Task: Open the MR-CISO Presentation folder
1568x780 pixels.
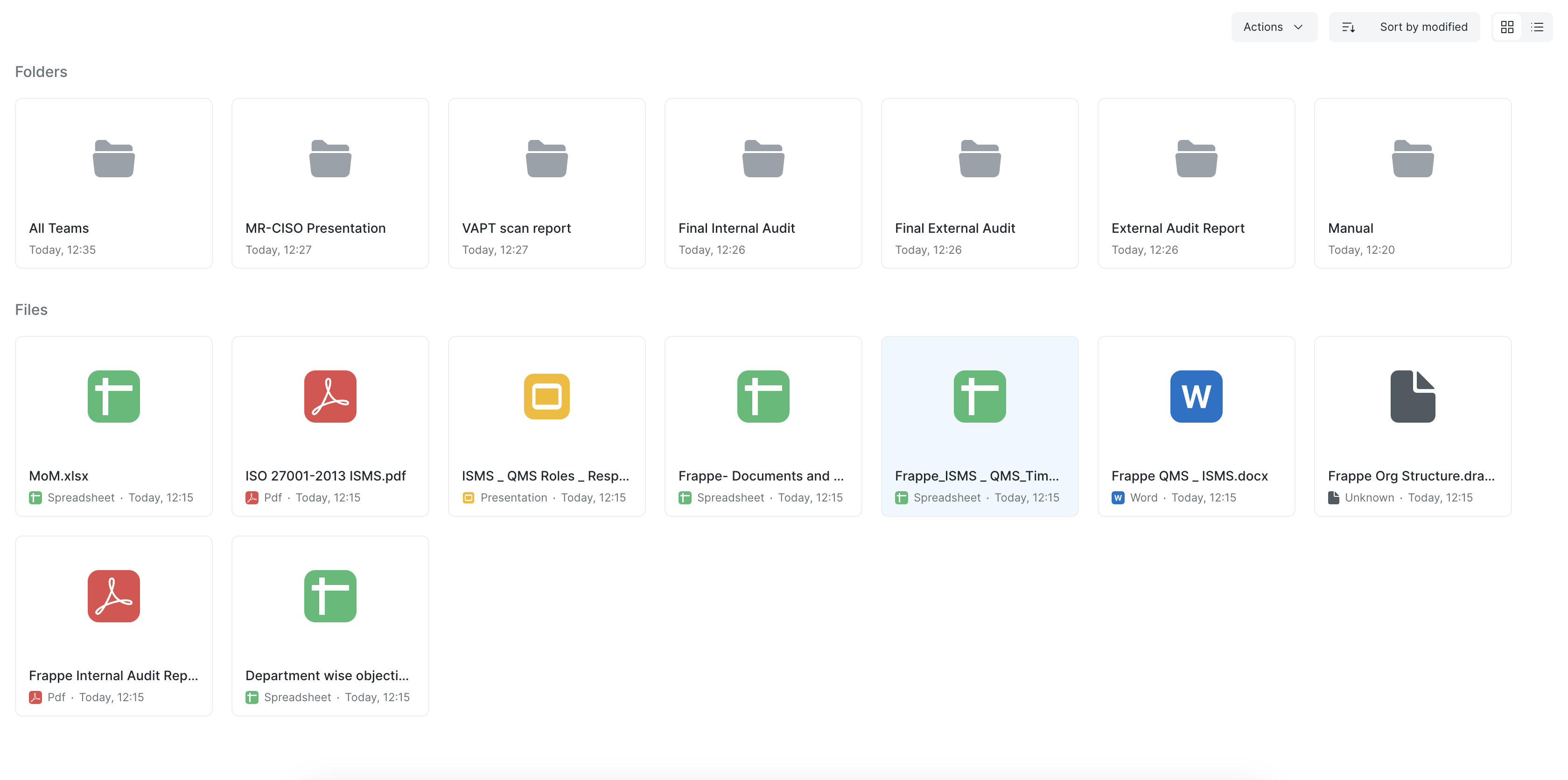Action: pos(330,182)
